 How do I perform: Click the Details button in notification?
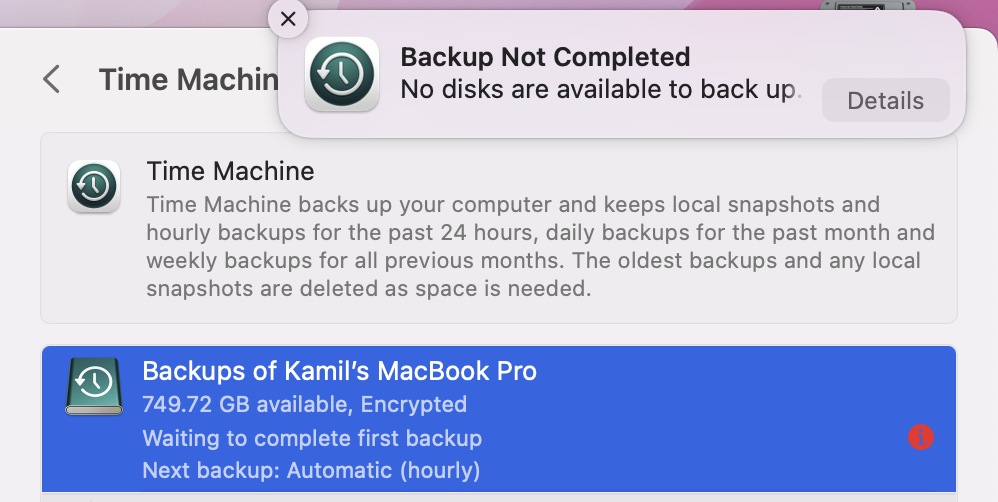click(x=885, y=101)
